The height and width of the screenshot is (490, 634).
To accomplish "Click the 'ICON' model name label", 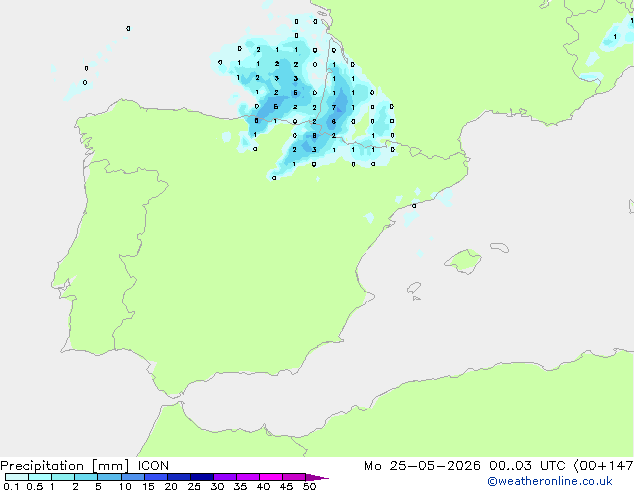I will [153, 466].
